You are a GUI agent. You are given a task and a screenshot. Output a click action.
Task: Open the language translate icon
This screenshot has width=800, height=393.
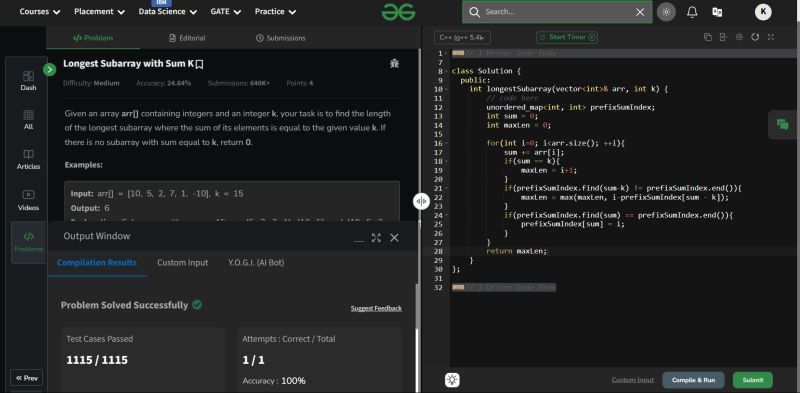point(717,12)
